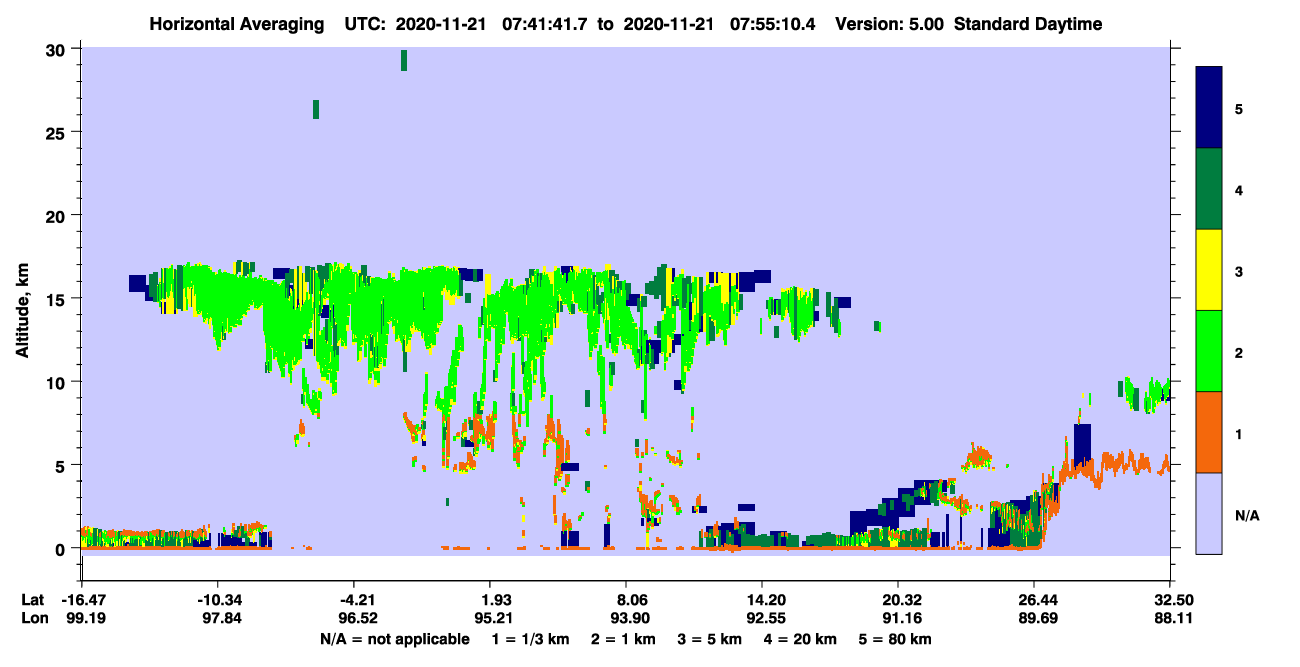
Task: Click legend text '1 = 1/3 km'
Action: pyautogui.click(x=532, y=638)
